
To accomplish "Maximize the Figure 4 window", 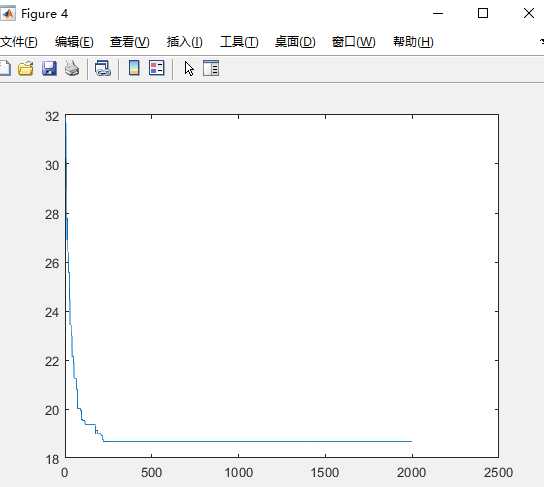I will pos(483,14).
